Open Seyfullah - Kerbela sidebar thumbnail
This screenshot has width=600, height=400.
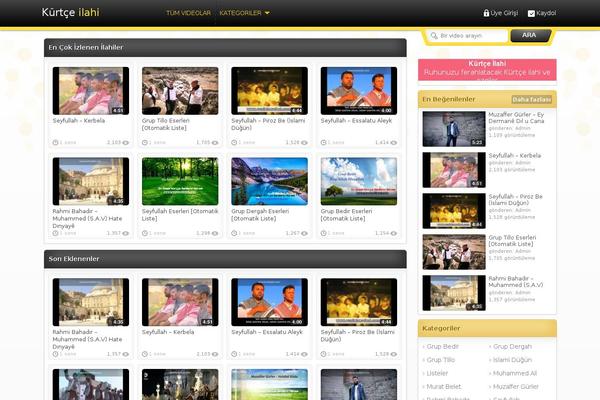click(454, 170)
